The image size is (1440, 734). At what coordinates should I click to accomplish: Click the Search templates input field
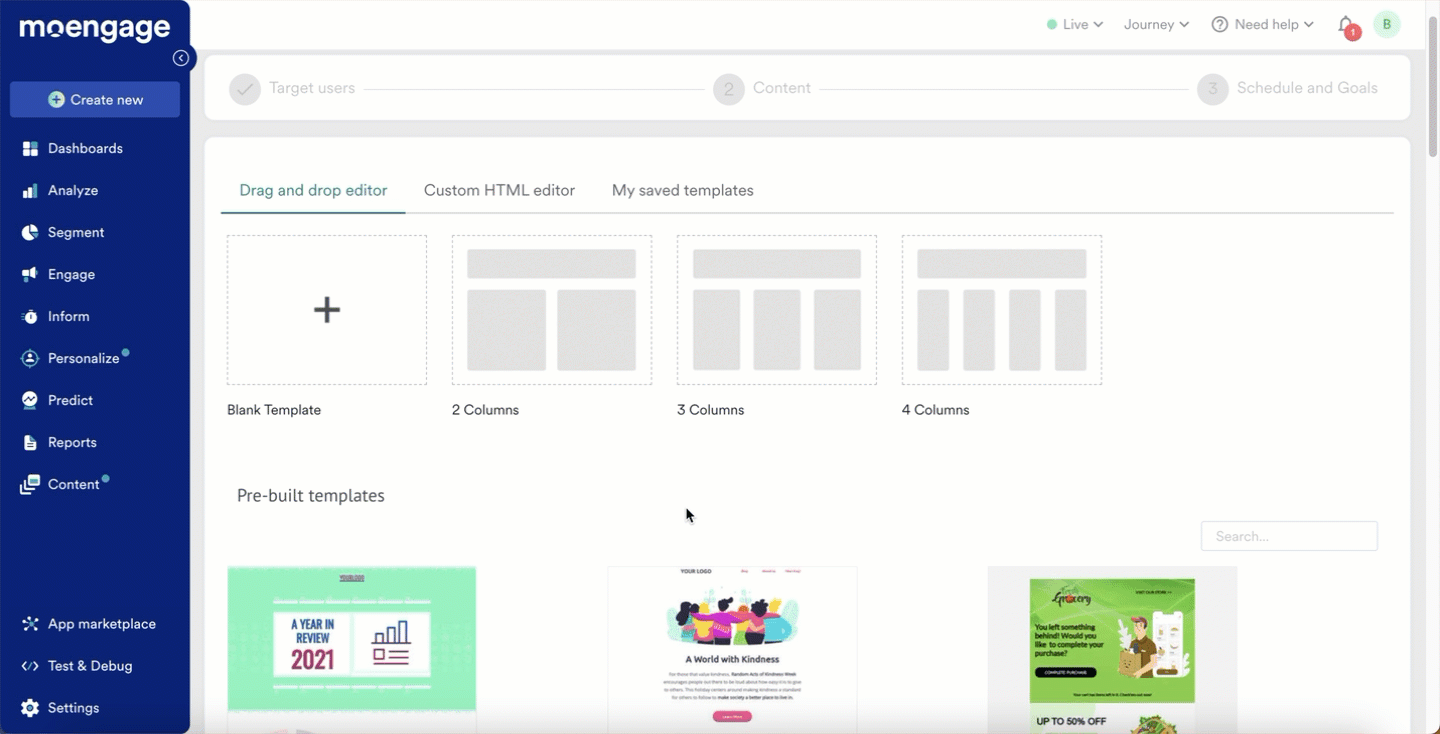(x=1289, y=536)
